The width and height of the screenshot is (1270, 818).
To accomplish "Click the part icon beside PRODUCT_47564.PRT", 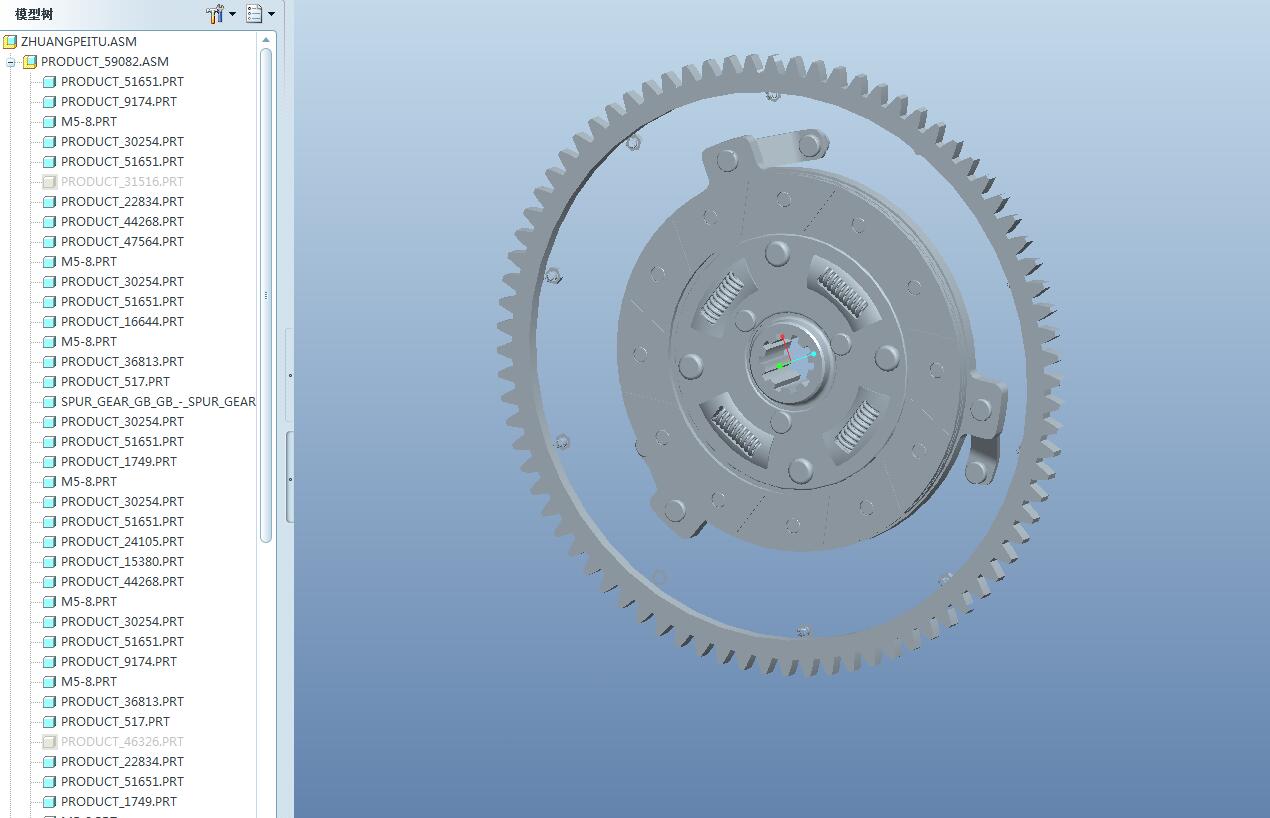I will (x=50, y=242).
